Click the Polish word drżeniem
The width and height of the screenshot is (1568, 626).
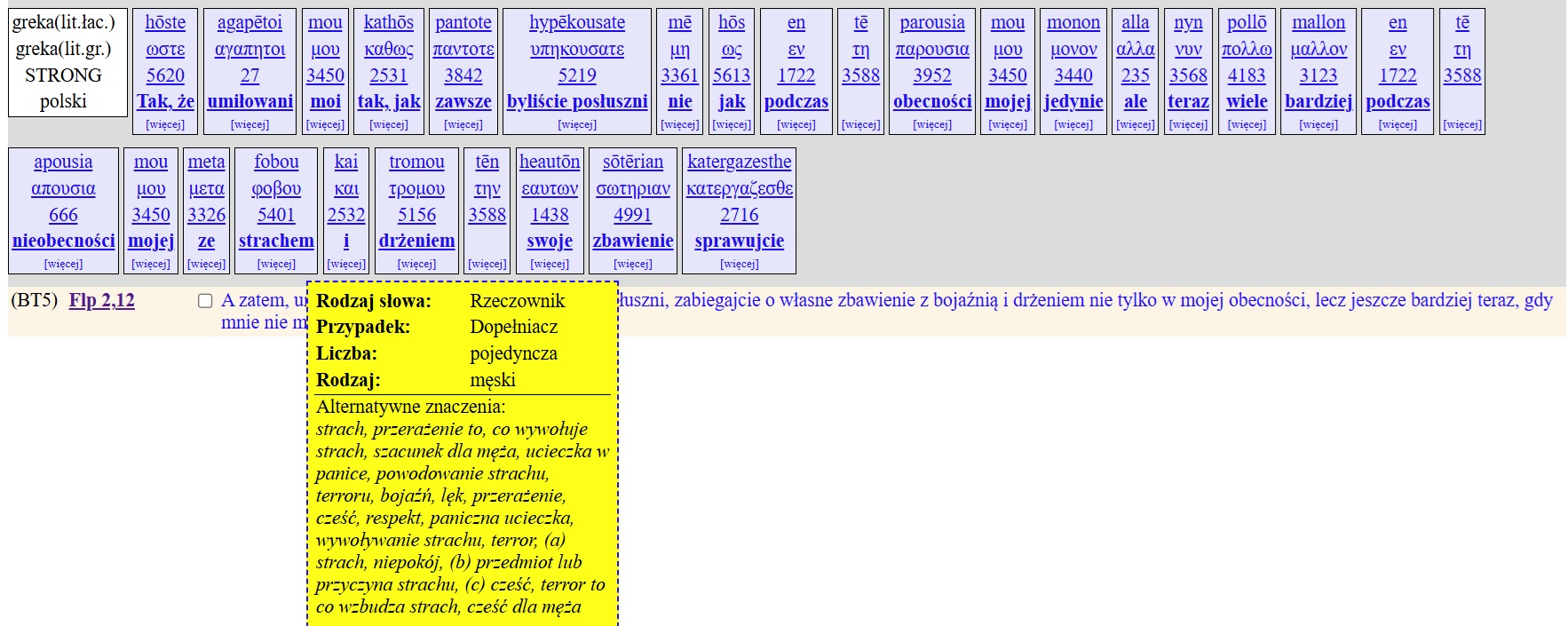417,241
